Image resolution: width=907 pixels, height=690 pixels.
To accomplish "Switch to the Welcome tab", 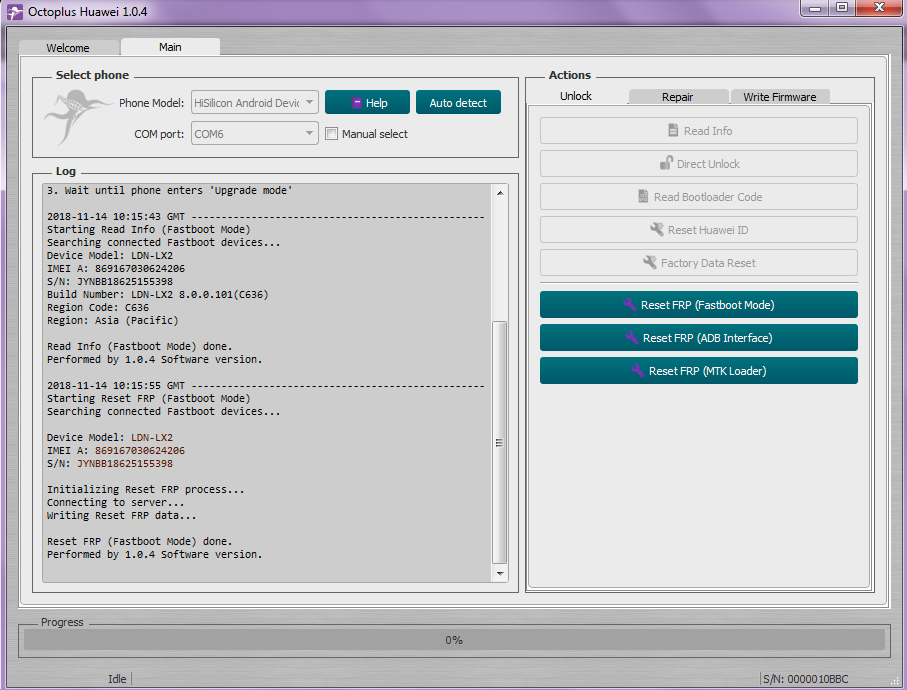I will pos(68,48).
